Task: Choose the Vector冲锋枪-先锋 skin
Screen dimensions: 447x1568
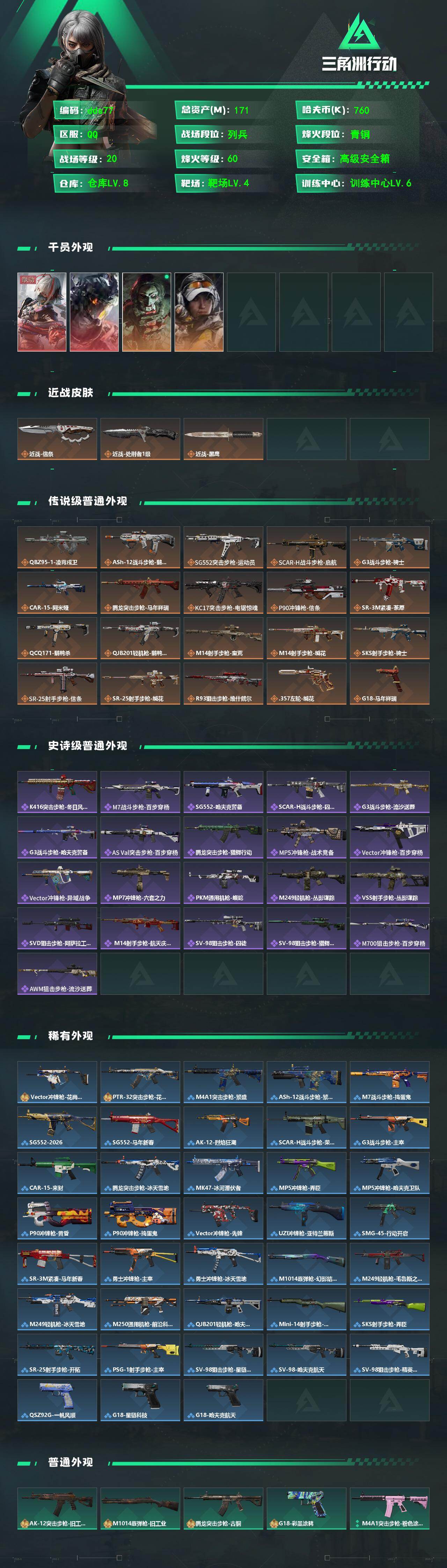Action: click(x=223, y=1218)
